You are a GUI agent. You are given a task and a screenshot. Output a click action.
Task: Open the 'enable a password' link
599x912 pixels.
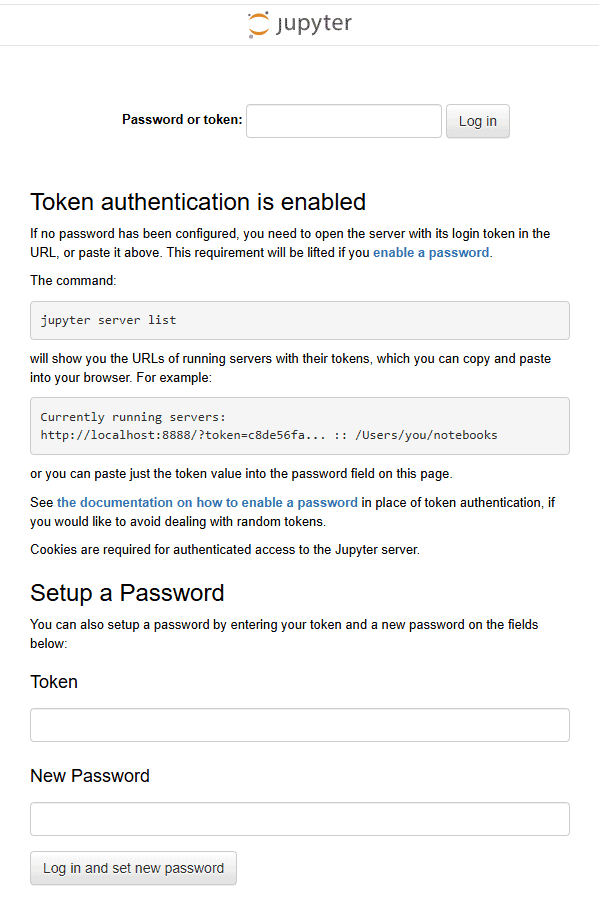tap(431, 252)
